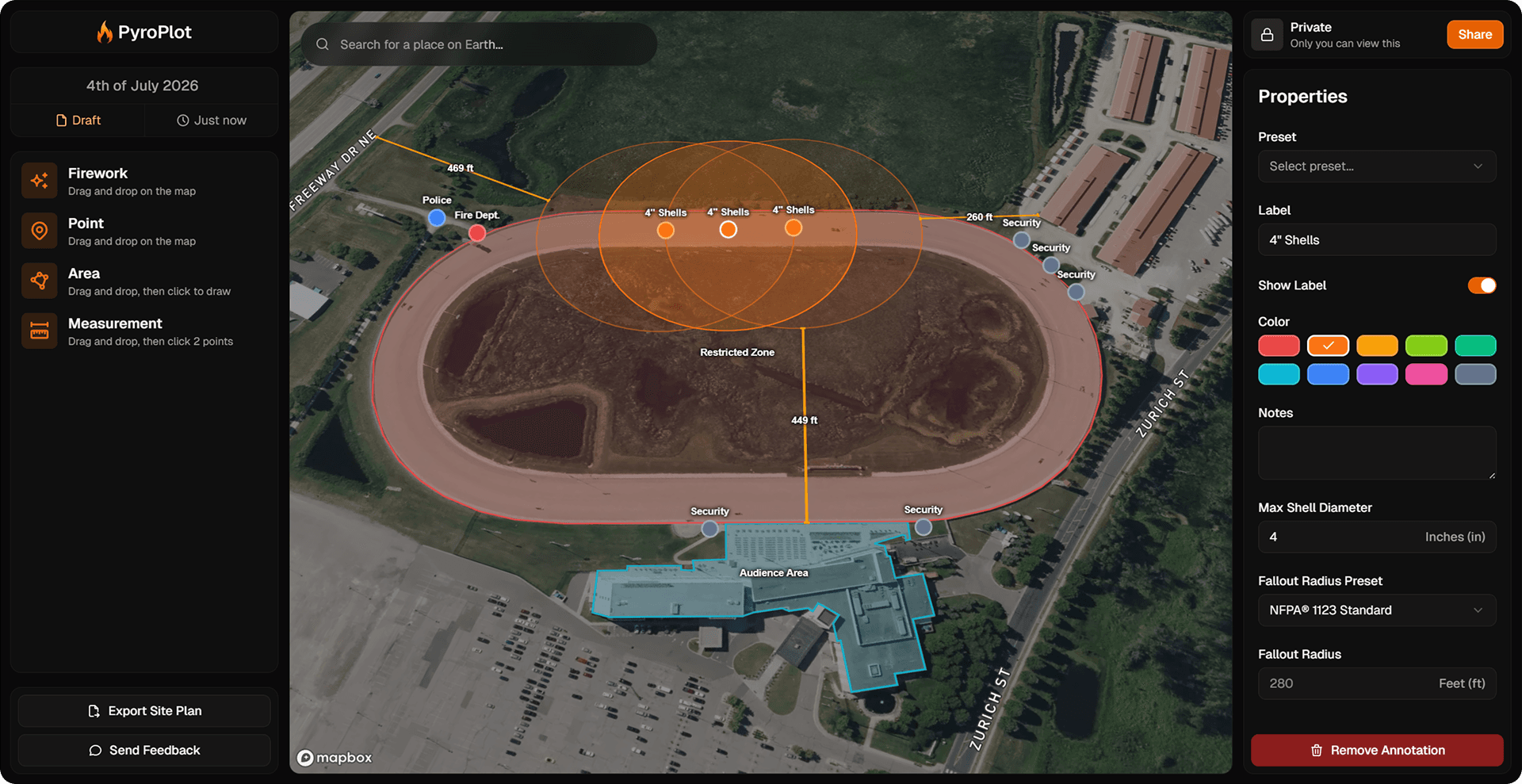Click the trash icon on Remove Annotation
This screenshot has width=1522, height=784.
click(x=1316, y=750)
